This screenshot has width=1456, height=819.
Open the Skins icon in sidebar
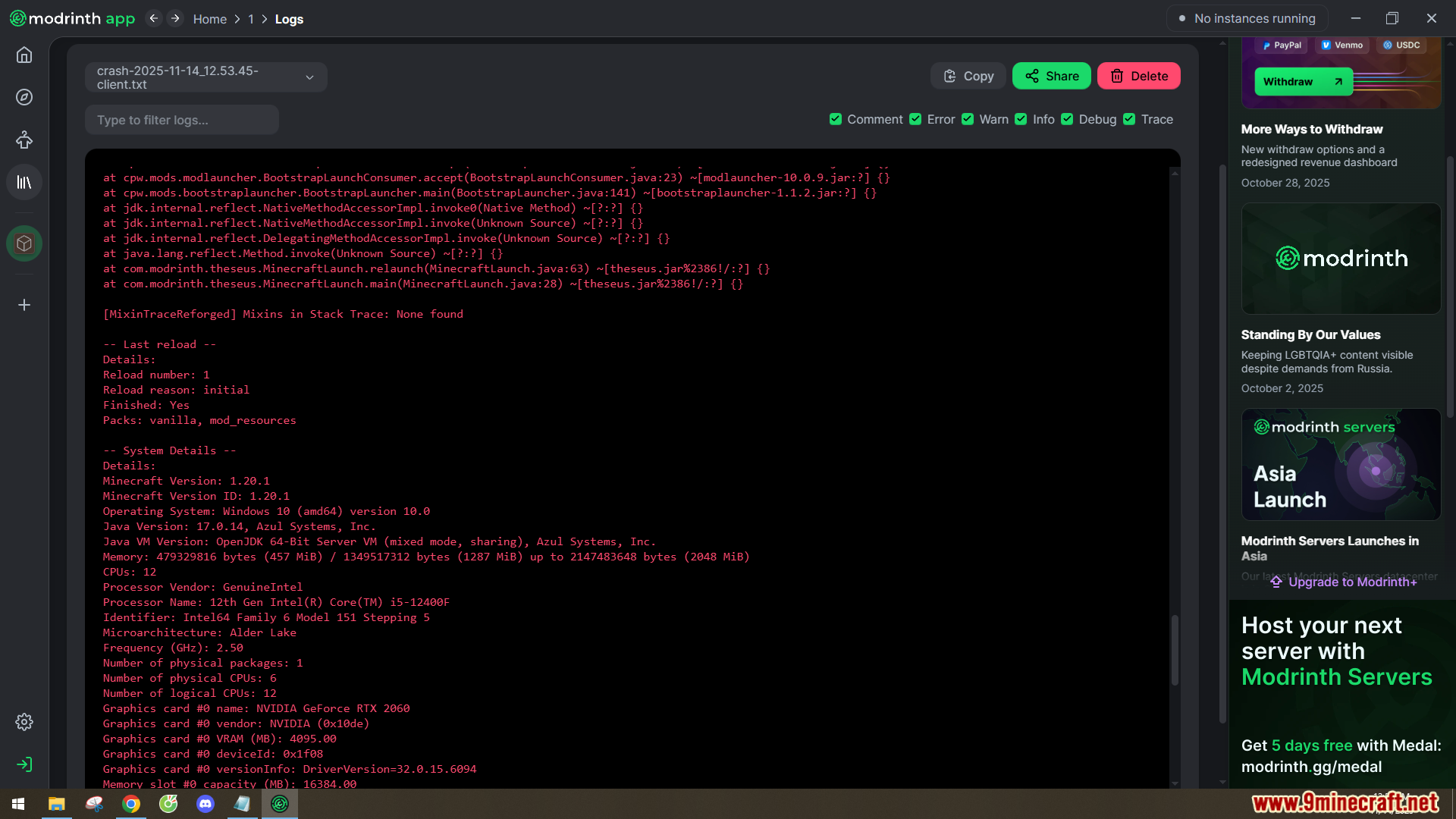click(24, 140)
